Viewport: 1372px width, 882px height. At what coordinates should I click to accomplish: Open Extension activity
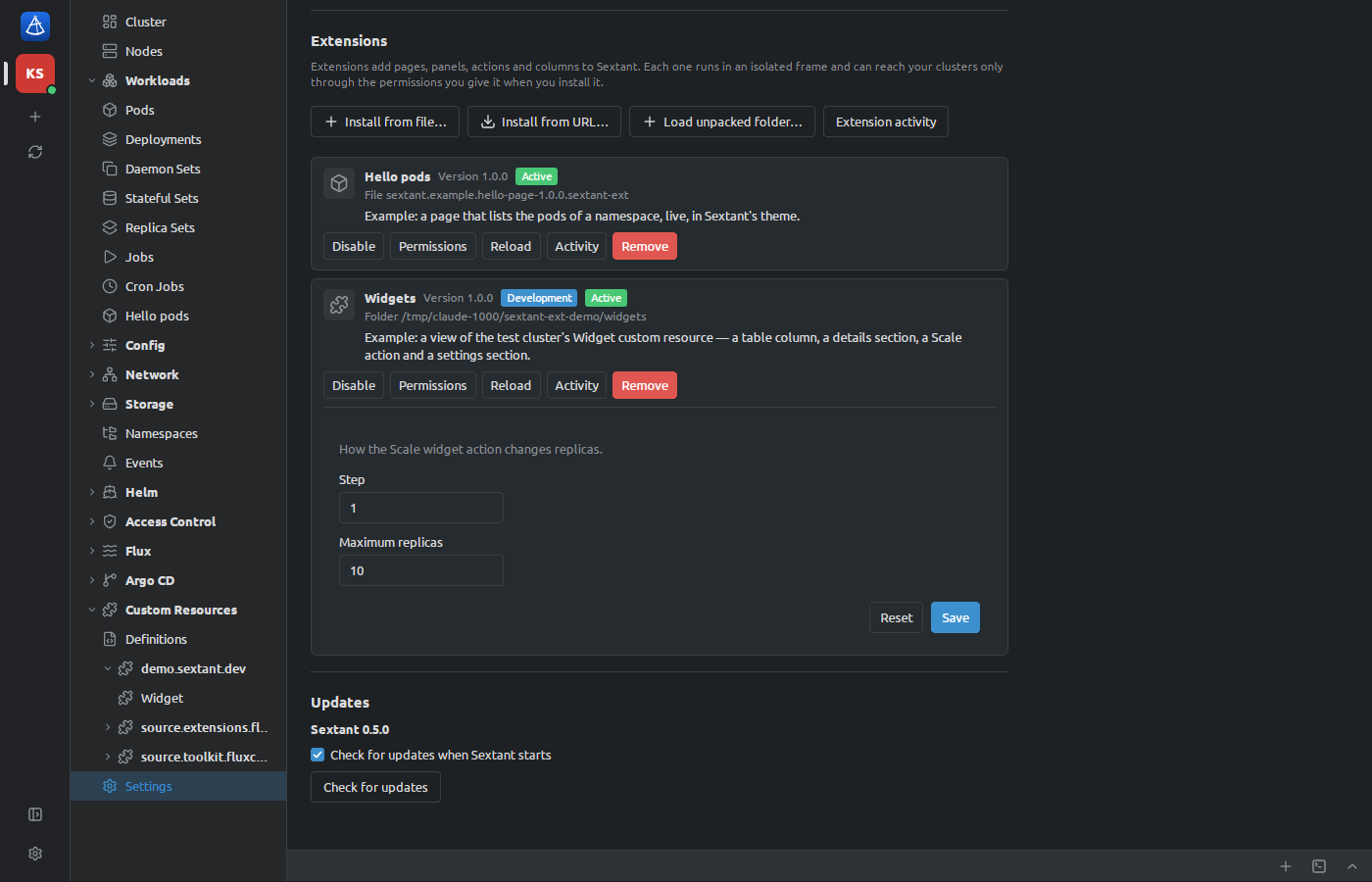(886, 122)
